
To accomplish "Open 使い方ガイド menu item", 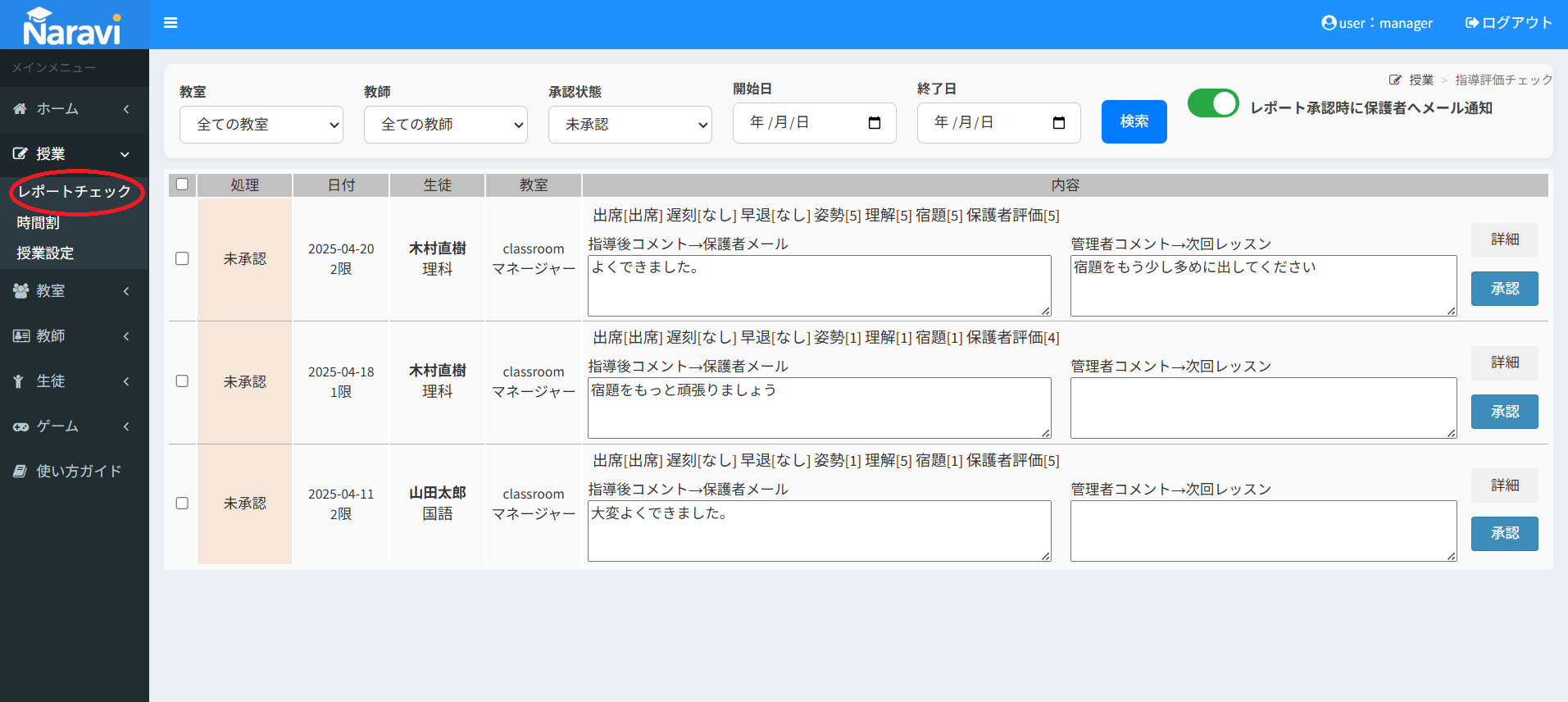I will click(x=75, y=472).
